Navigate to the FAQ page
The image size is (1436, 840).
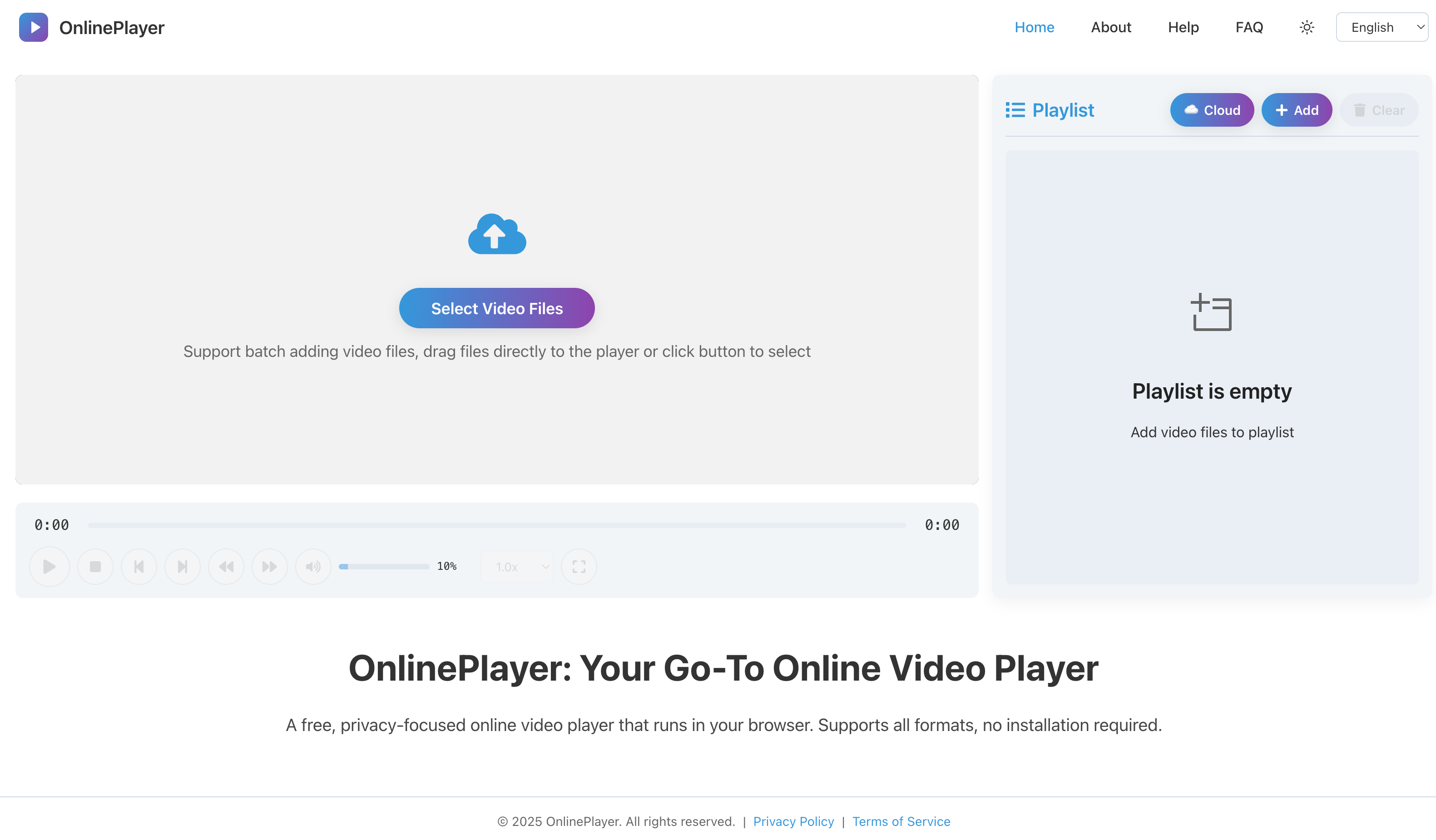pyautogui.click(x=1248, y=27)
